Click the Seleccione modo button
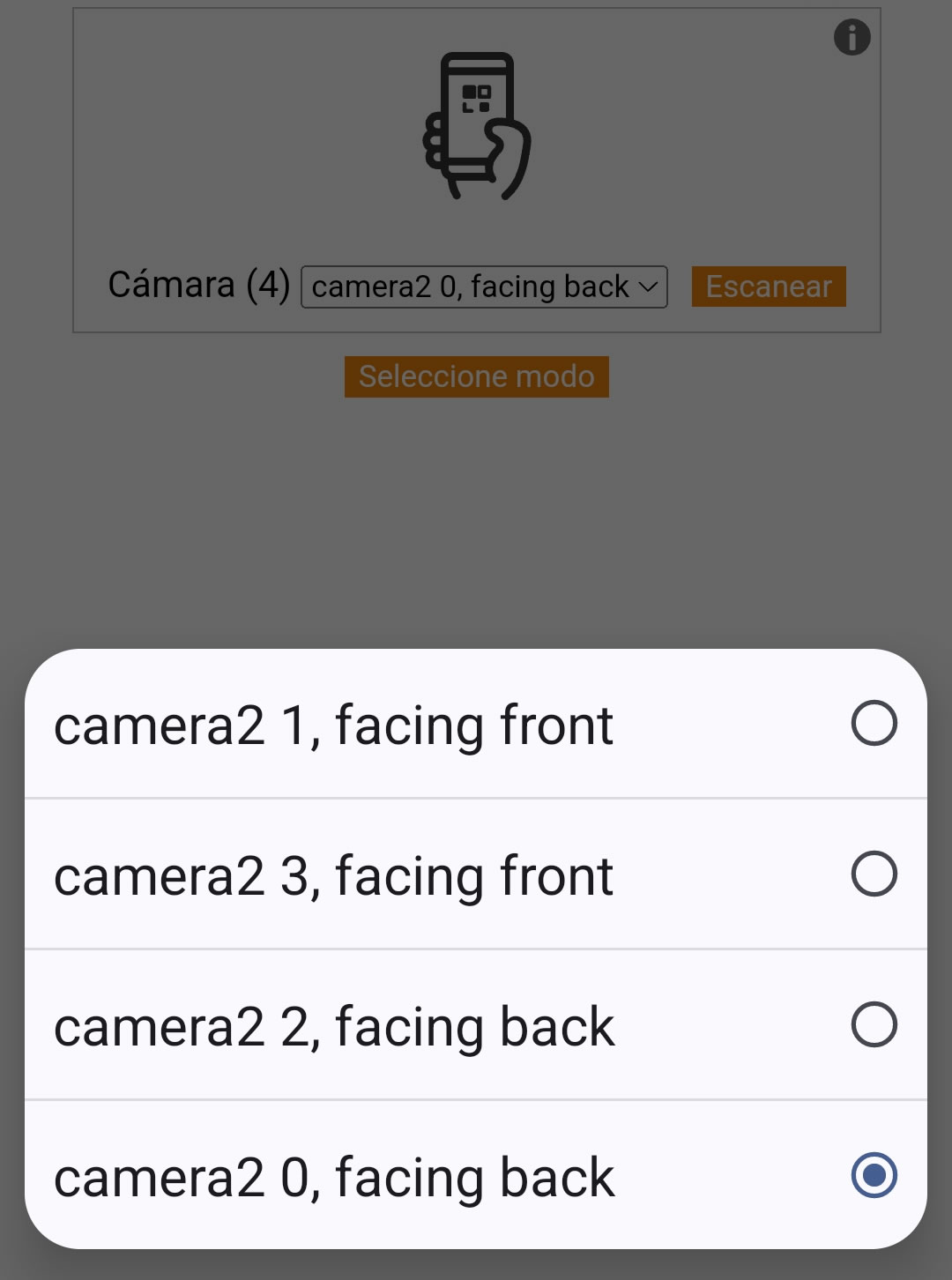The height and width of the screenshot is (1280, 952). point(476,376)
